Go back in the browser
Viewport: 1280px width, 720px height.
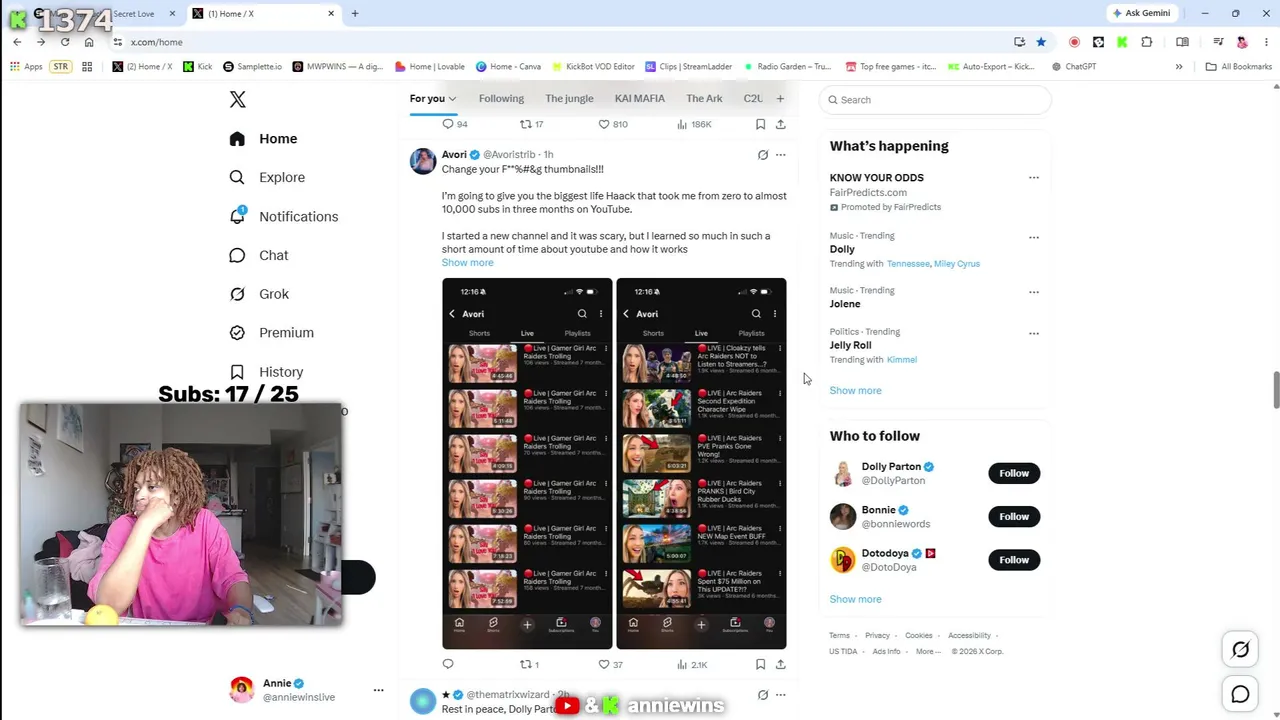(x=17, y=42)
